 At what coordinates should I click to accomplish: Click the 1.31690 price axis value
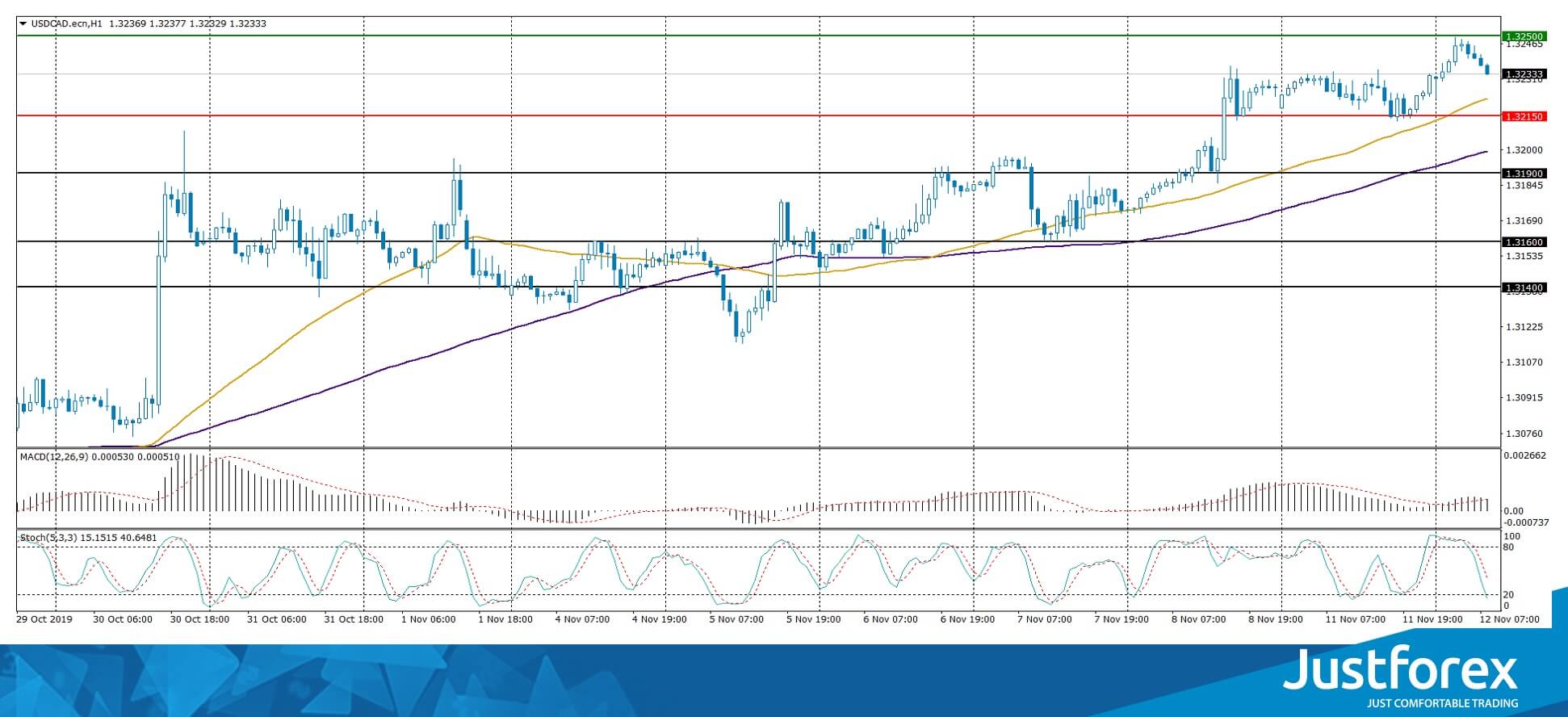[x=1524, y=220]
